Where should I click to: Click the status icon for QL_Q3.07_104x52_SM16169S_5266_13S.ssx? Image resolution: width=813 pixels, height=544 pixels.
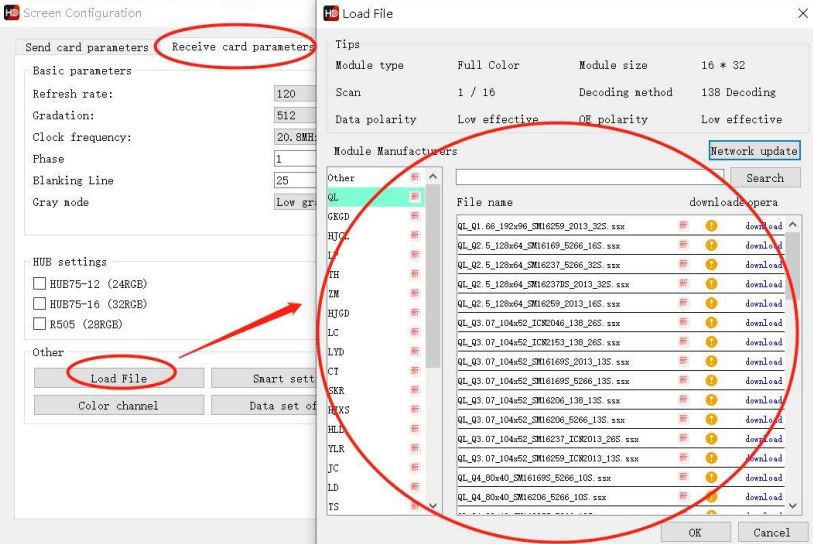(711, 381)
